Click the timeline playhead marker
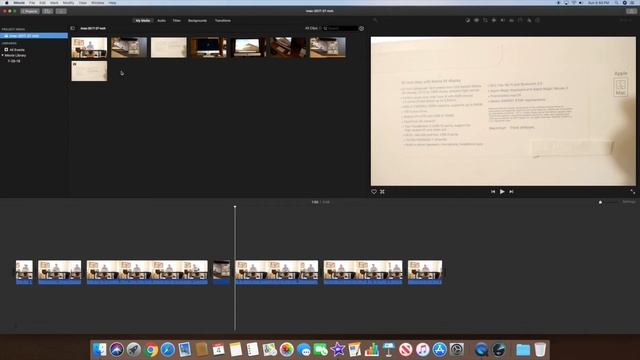Image resolution: width=640 pixels, height=360 pixels. [x=235, y=207]
